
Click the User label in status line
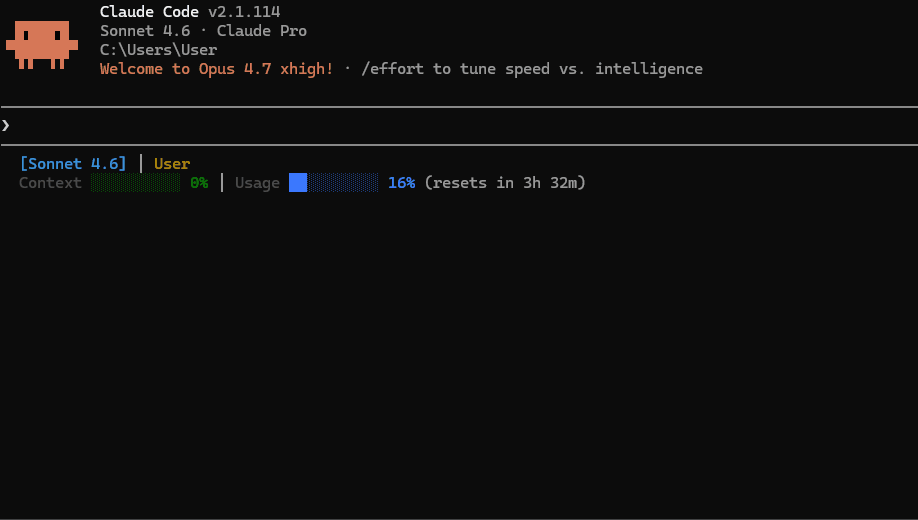172,164
